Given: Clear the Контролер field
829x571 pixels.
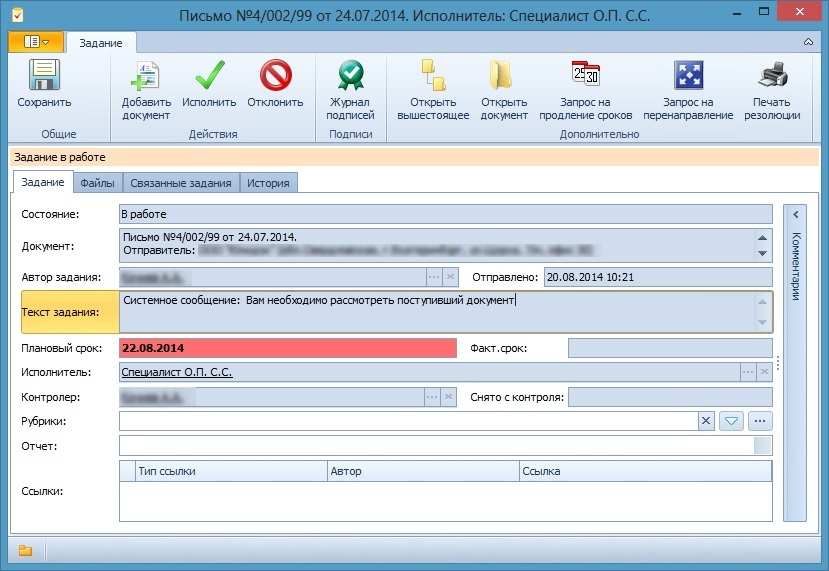Looking at the screenshot, I should click(x=448, y=397).
